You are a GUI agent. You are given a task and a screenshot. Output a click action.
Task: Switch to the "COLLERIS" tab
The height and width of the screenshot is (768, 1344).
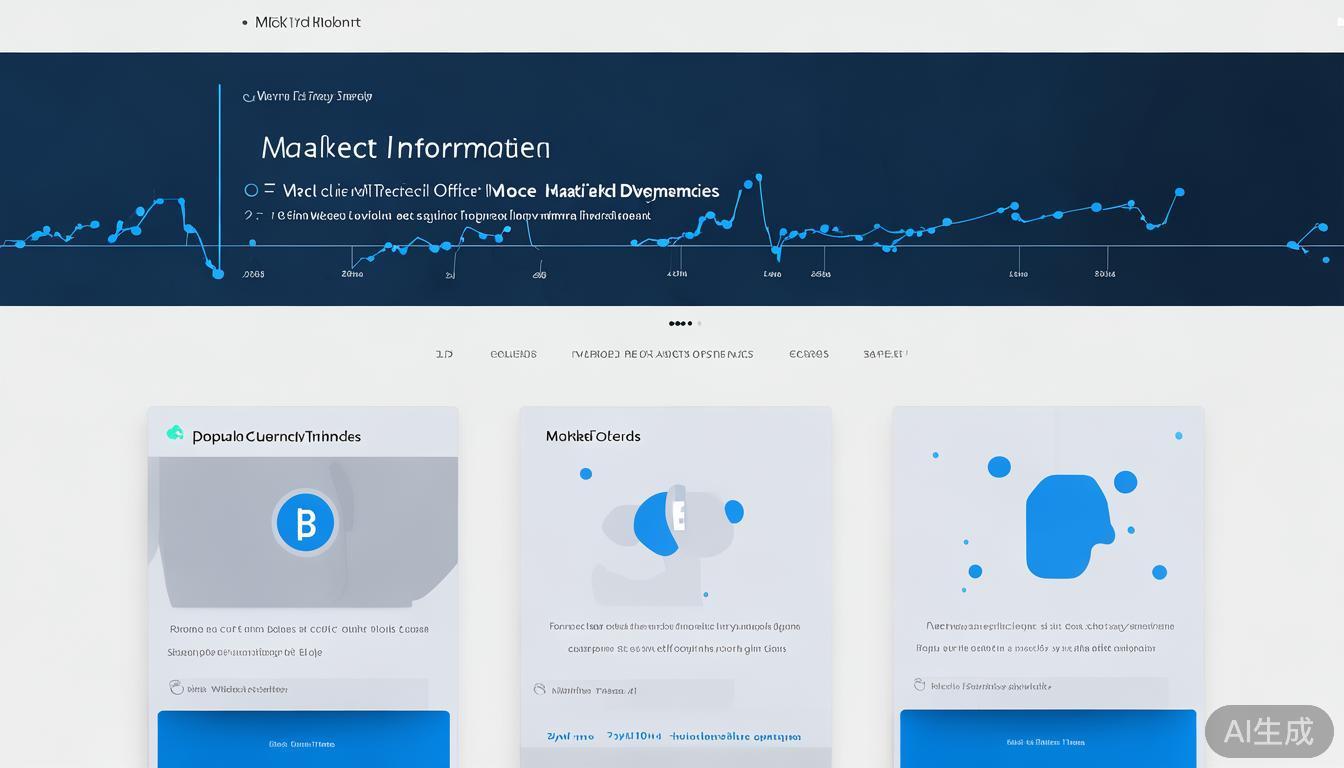click(x=513, y=354)
